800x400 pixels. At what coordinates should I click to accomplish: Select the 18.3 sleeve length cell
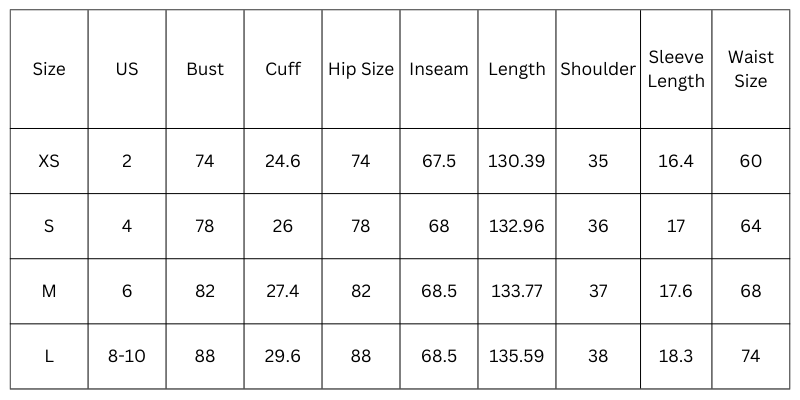(x=676, y=356)
